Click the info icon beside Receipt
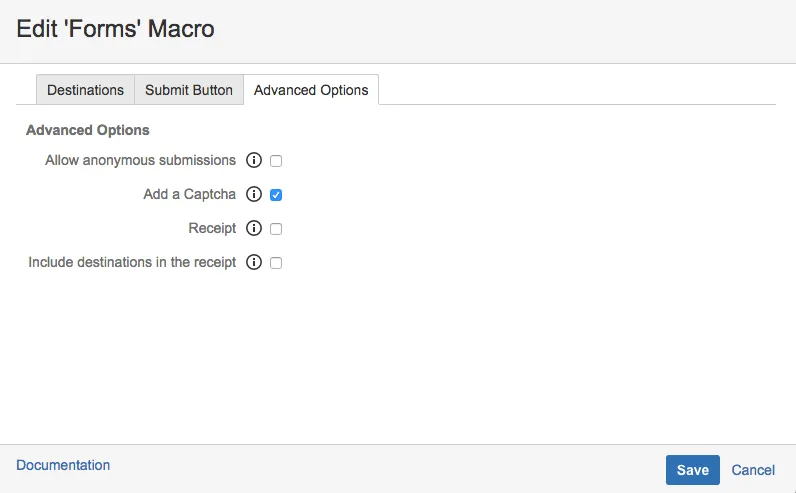Screen dimensions: 796x493 254,228
